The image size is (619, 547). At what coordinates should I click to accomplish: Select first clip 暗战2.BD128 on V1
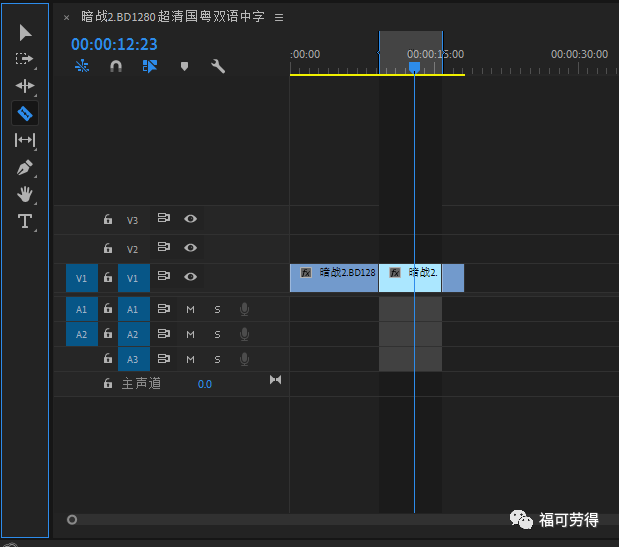(x=334, y=278)
